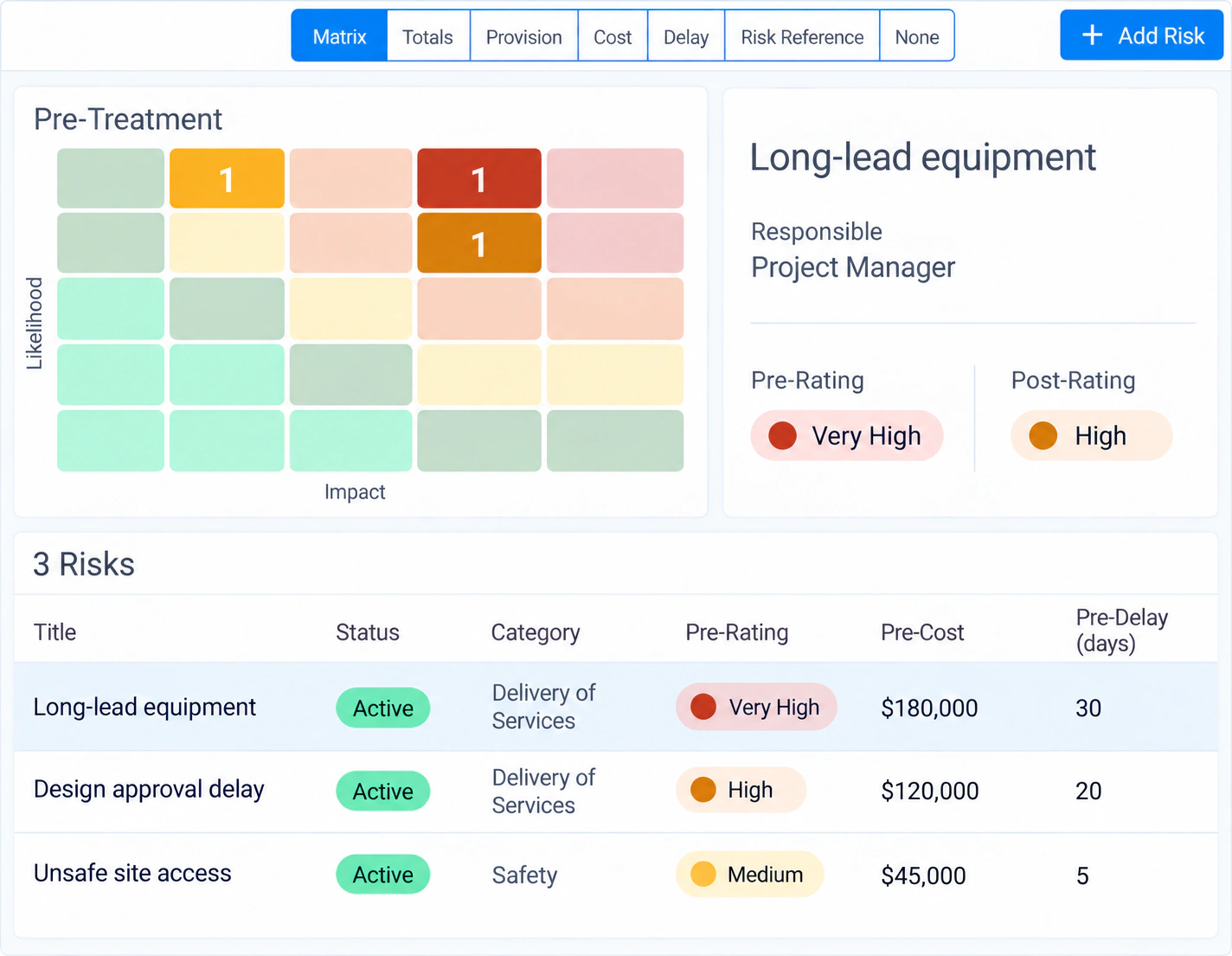Viewport: 1232px width, 956px height.
Task: Click the Medium rating badge in the table
Action: pos(749,874)
